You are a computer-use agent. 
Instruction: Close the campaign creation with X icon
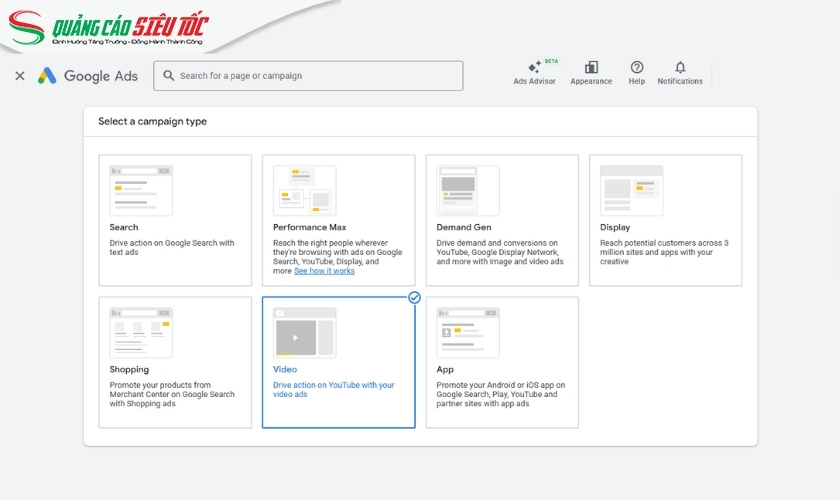(x=20, y=76)
